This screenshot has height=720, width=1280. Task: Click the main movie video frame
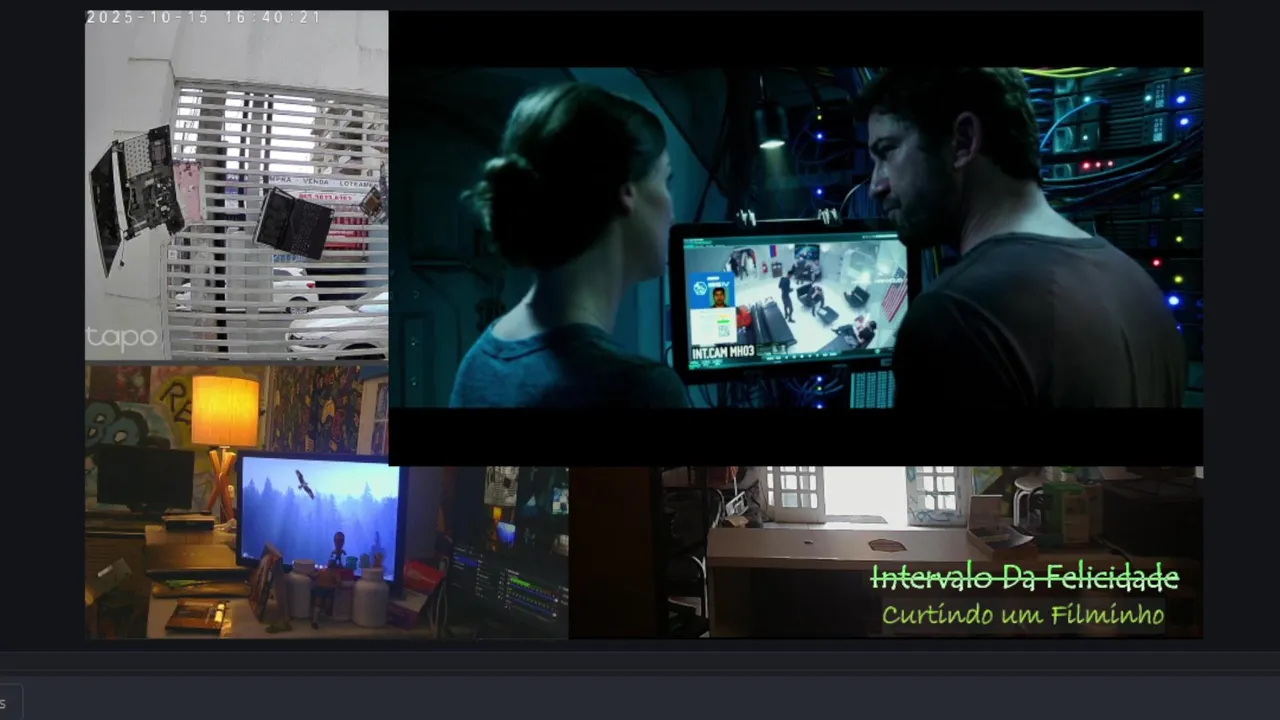[x=795, y=238]
